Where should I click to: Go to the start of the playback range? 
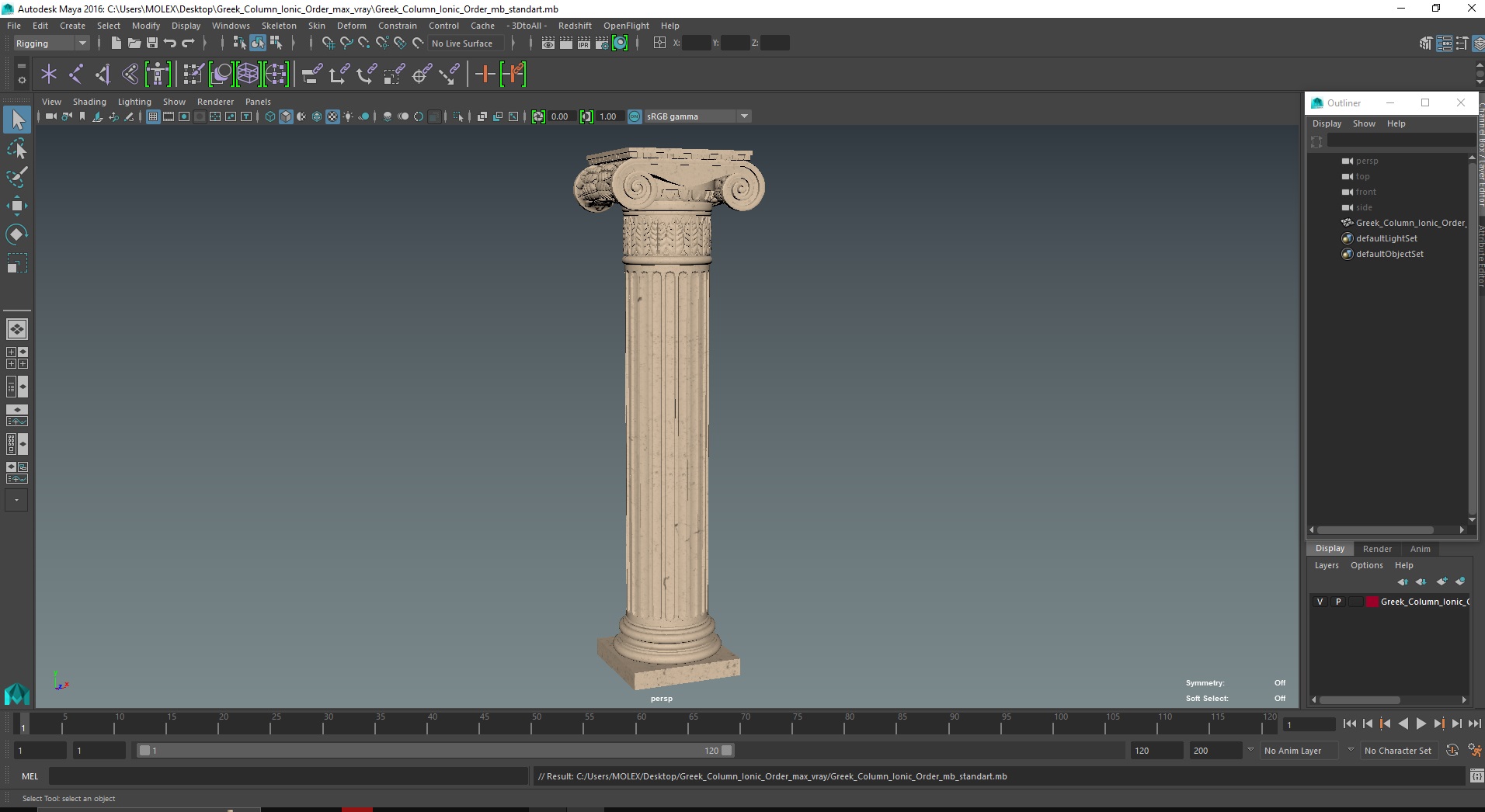[x=1349, y=724]
